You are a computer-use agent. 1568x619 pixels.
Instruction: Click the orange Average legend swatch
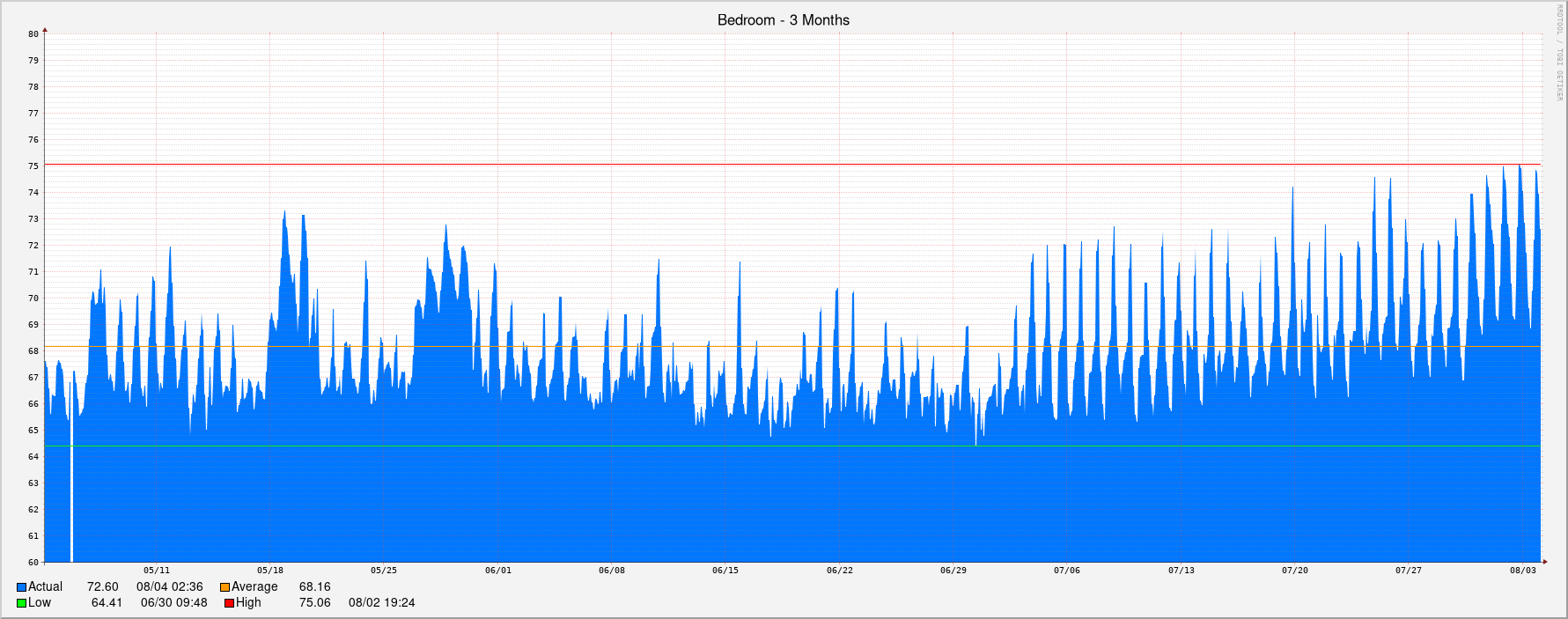[x=225, y=587]
